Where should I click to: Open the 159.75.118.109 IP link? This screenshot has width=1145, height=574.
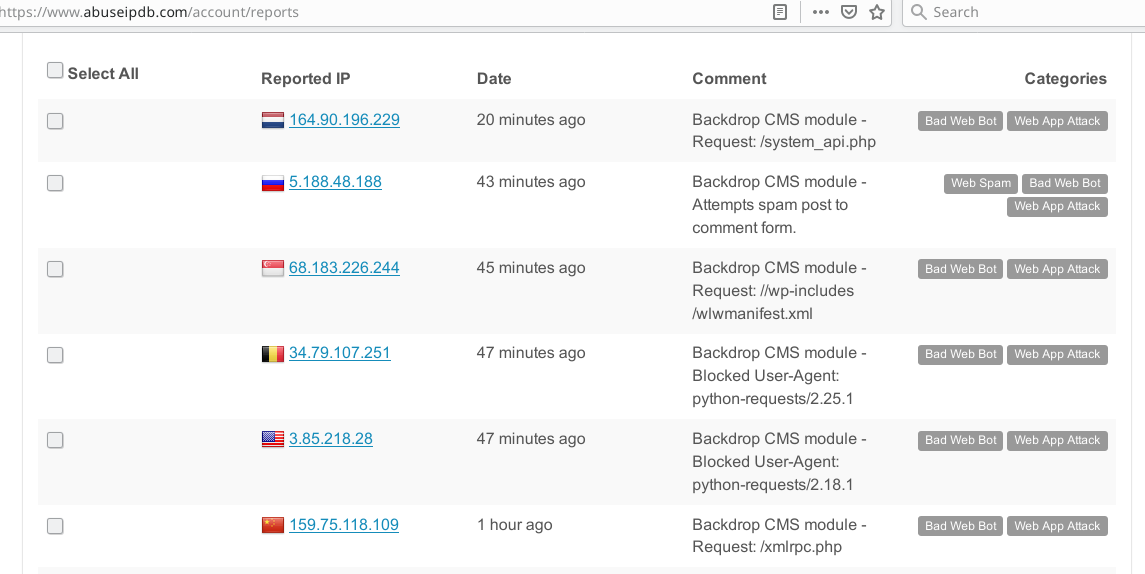pos(344,524)
